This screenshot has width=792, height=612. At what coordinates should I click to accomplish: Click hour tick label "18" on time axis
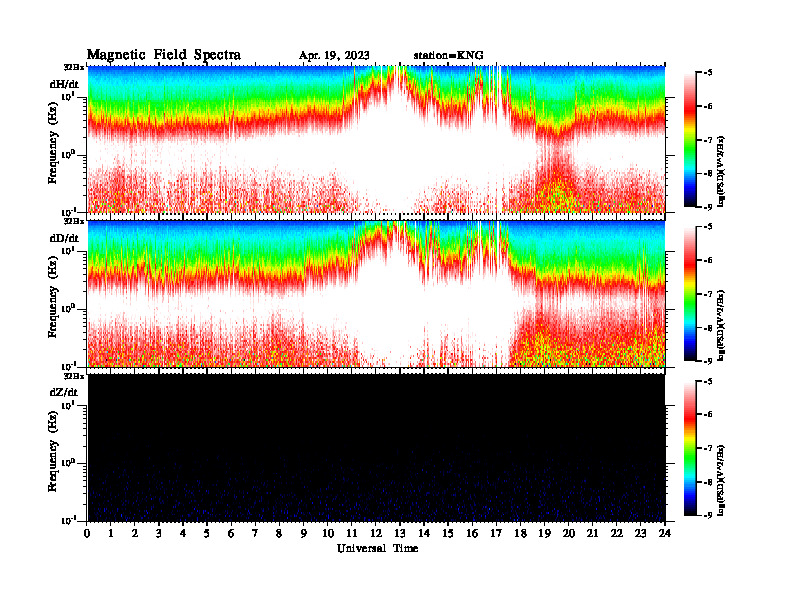coord(520,534)
